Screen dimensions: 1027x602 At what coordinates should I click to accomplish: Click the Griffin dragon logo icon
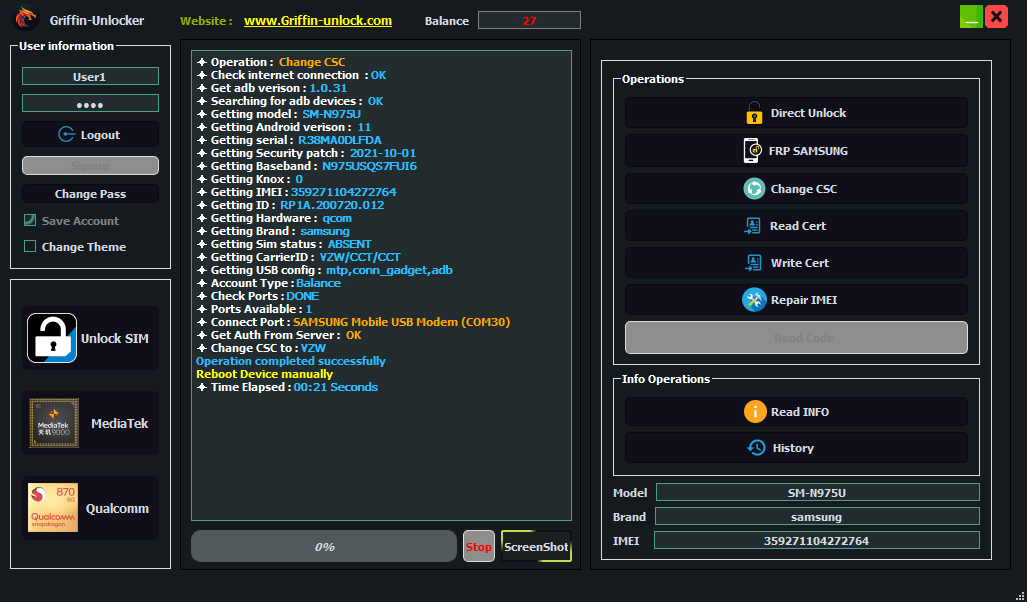click(26, 18)
